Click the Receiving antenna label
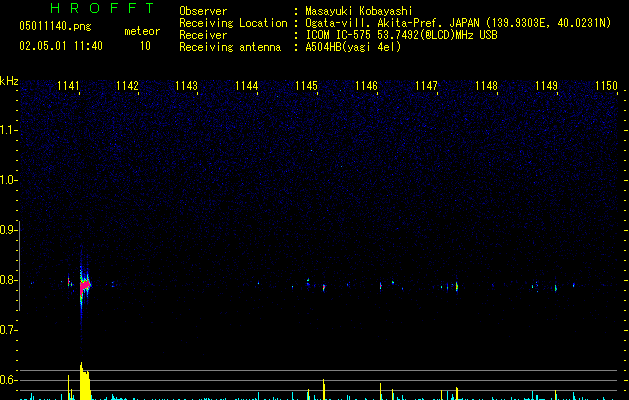629x400 pixels. (230, 47)
